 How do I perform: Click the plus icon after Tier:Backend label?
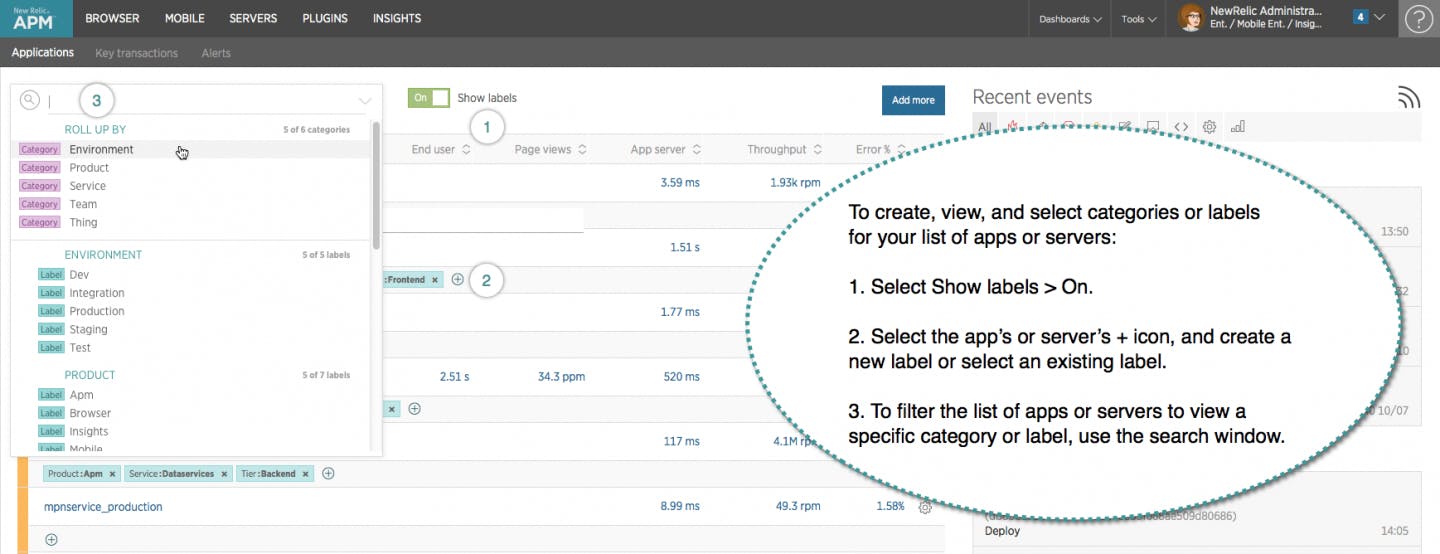[328, 473]
